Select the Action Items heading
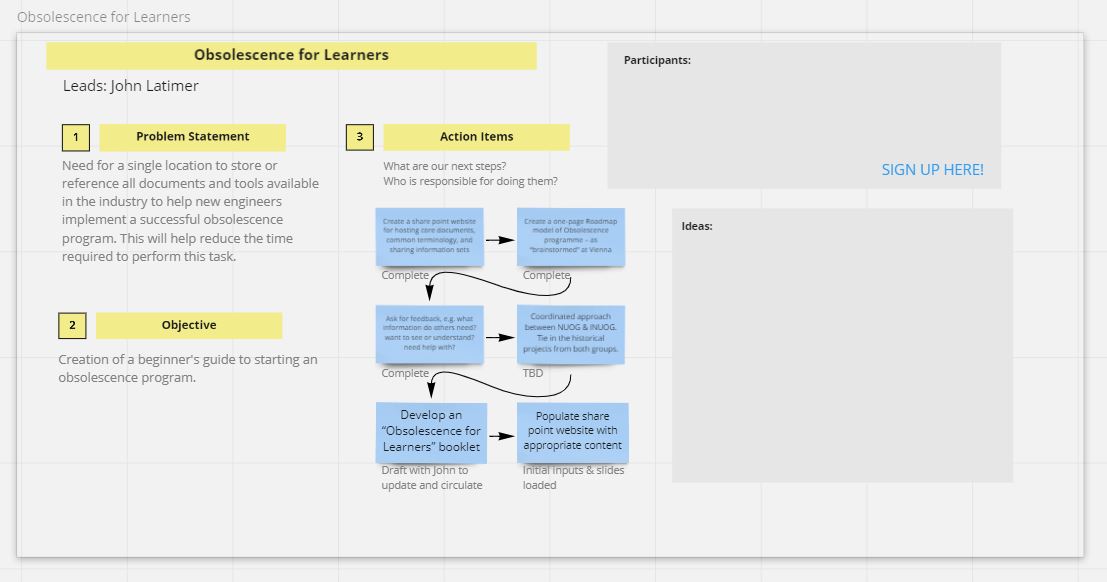 point(477,137)
